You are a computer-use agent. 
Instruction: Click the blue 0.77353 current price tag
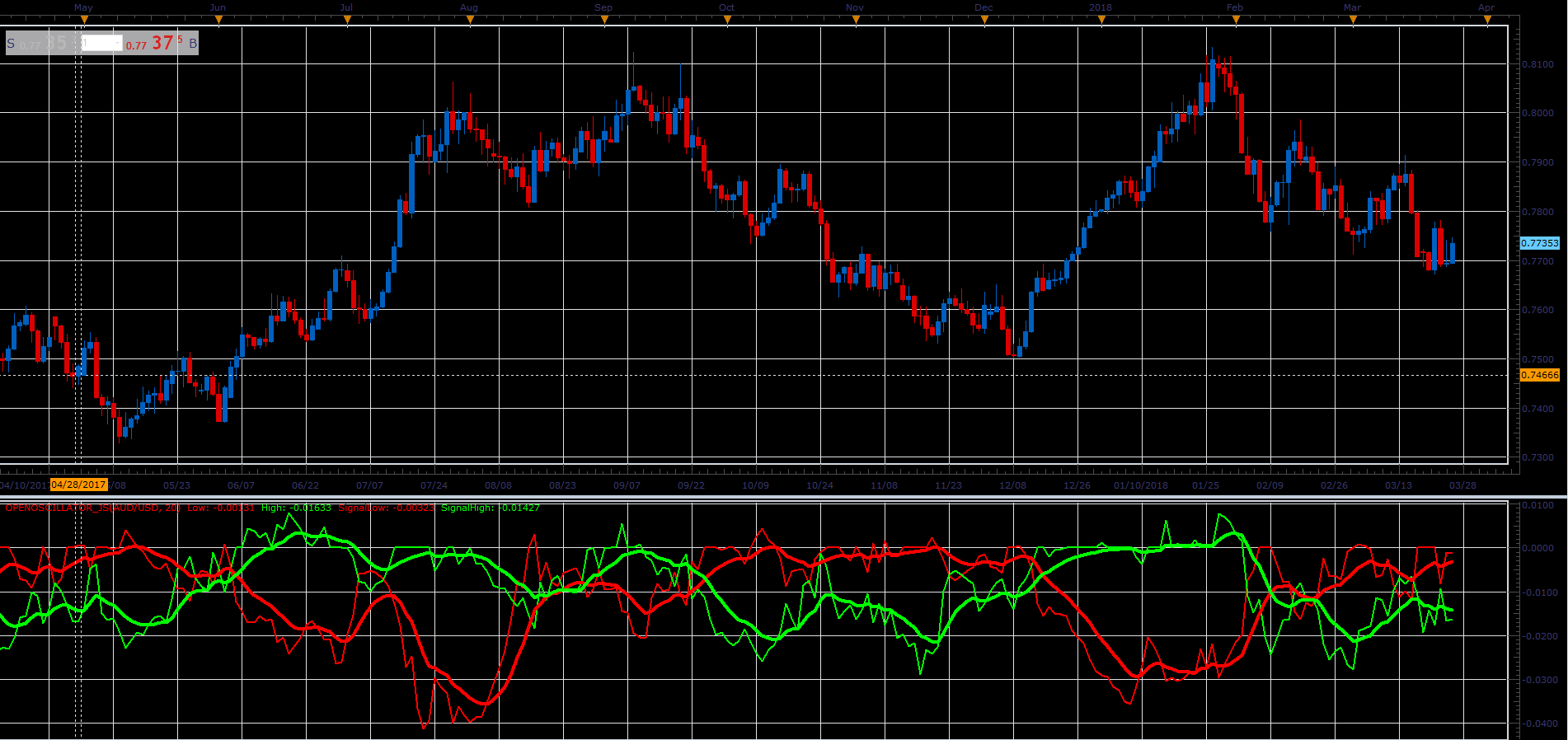[x=1539, y=243]
